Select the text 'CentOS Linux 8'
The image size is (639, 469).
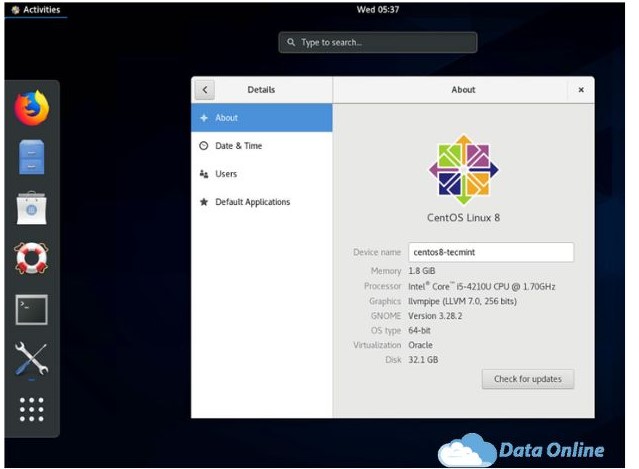tap(463, 218)
